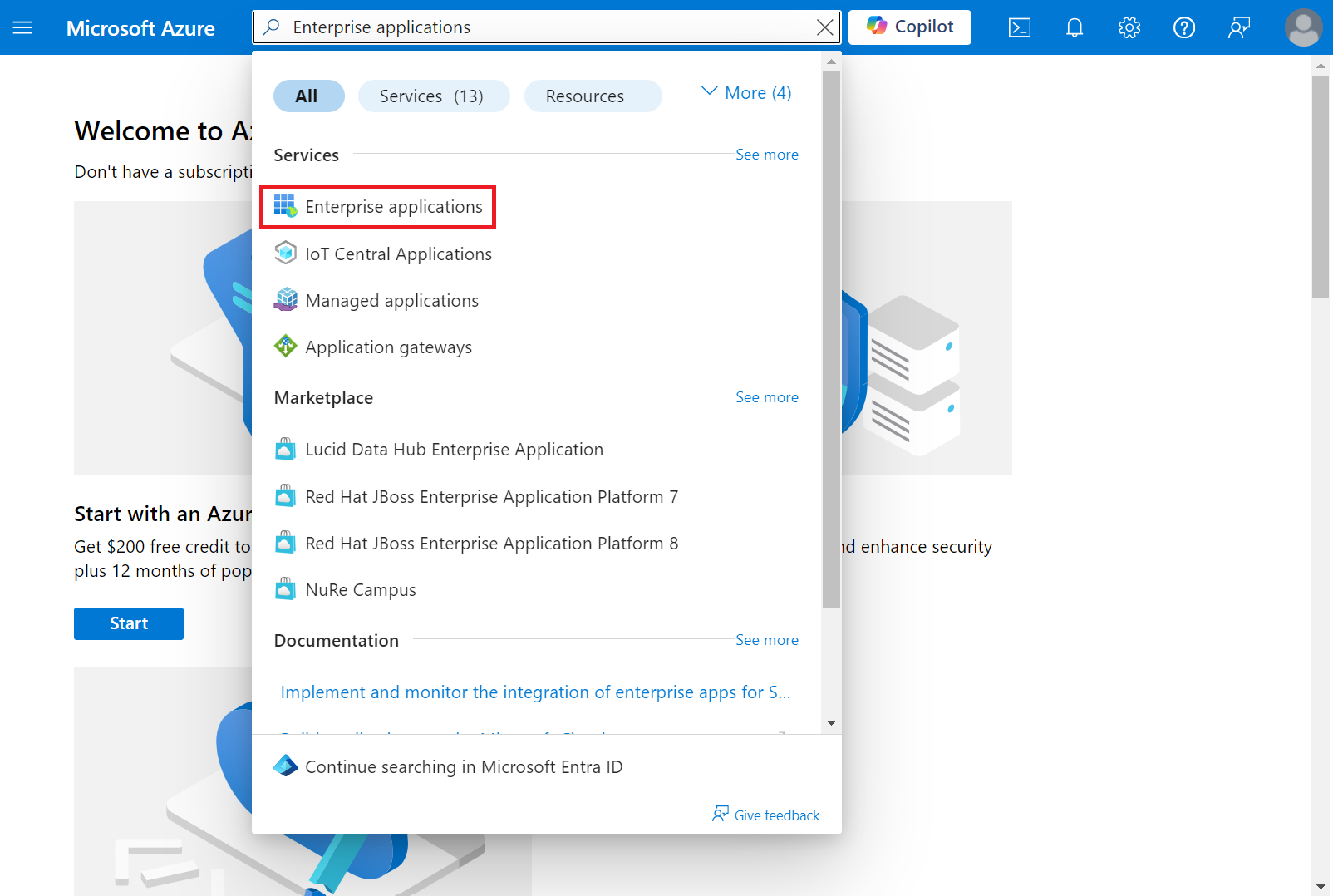Click the feedback icon in header
The height and width of the screenshot is (896, 1333).
click(1238, 27)
